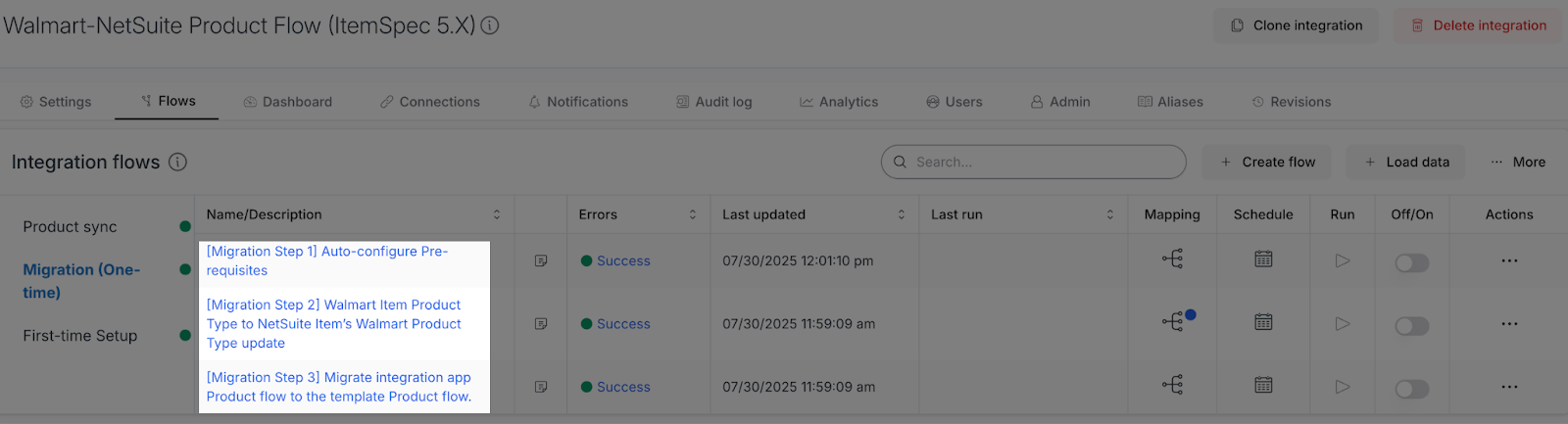
Task: Sort by Last run column
Action: (1110, 214)
